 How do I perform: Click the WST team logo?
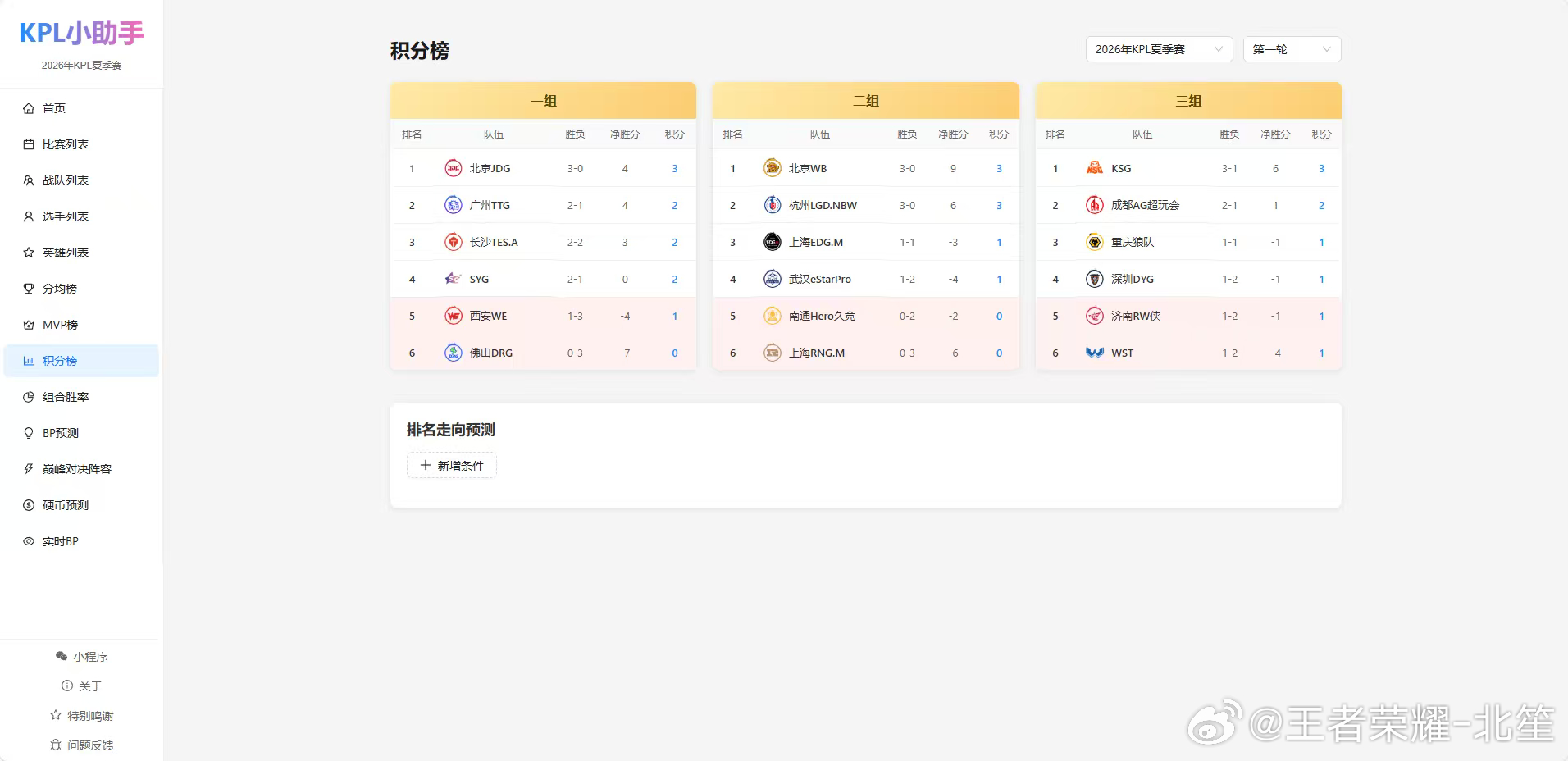tap(1095, 353)
